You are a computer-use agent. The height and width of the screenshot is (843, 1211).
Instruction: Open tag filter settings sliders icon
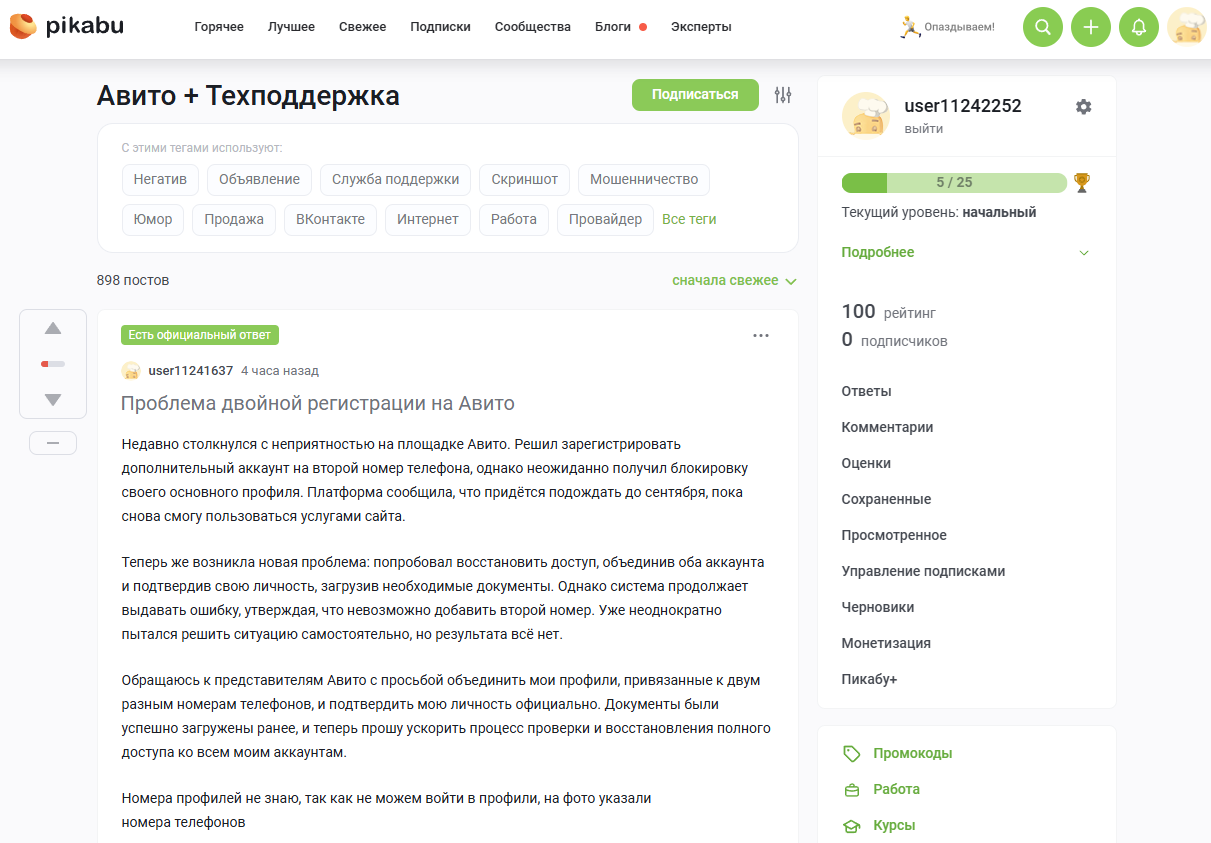[783, 95]
